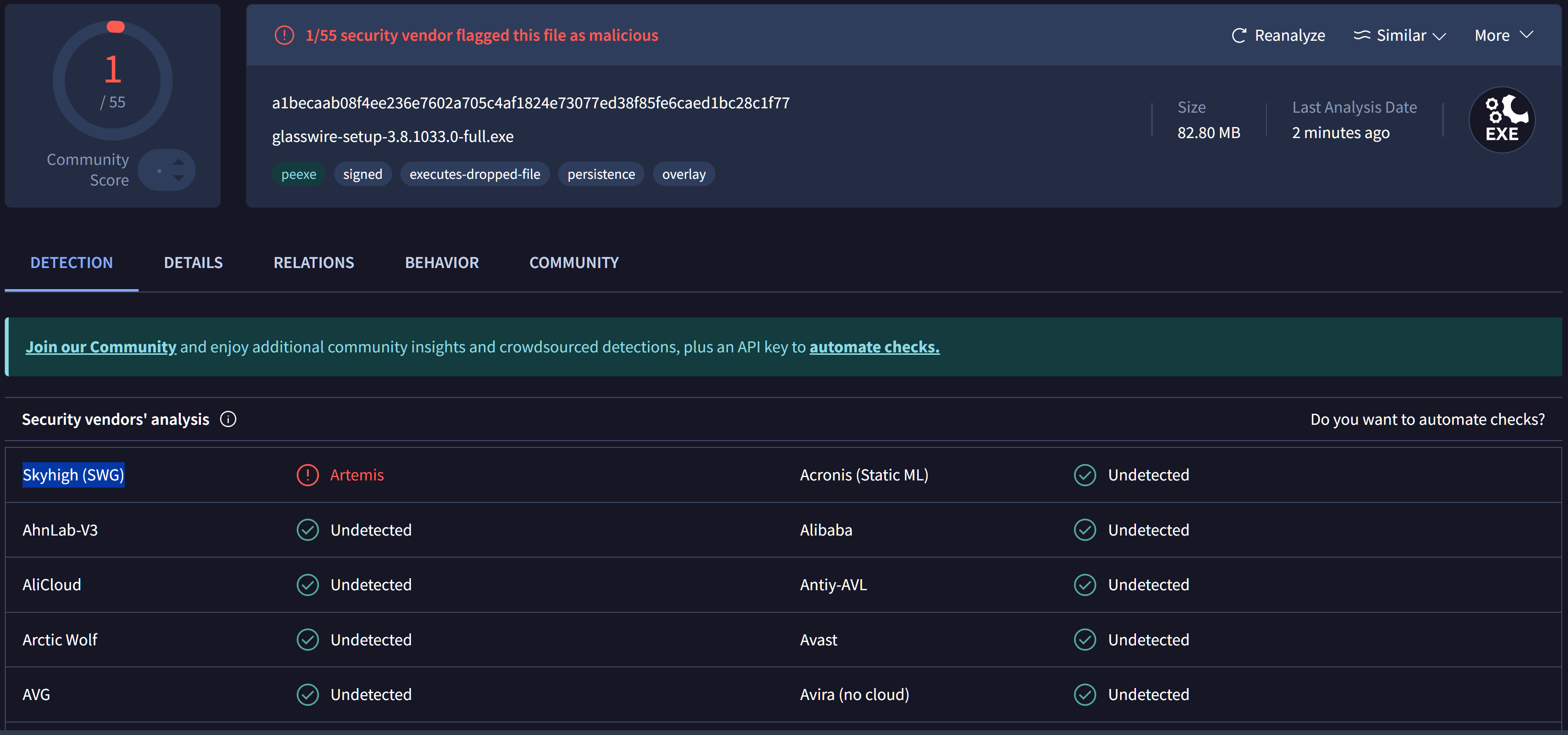
Task: Upvote the community score arrow
Action: [x=178, y=162]
